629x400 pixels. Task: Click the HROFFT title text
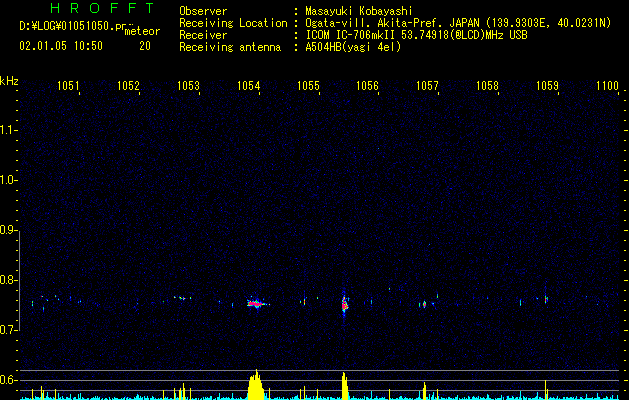pyautogui.click(x=102, y=8)
